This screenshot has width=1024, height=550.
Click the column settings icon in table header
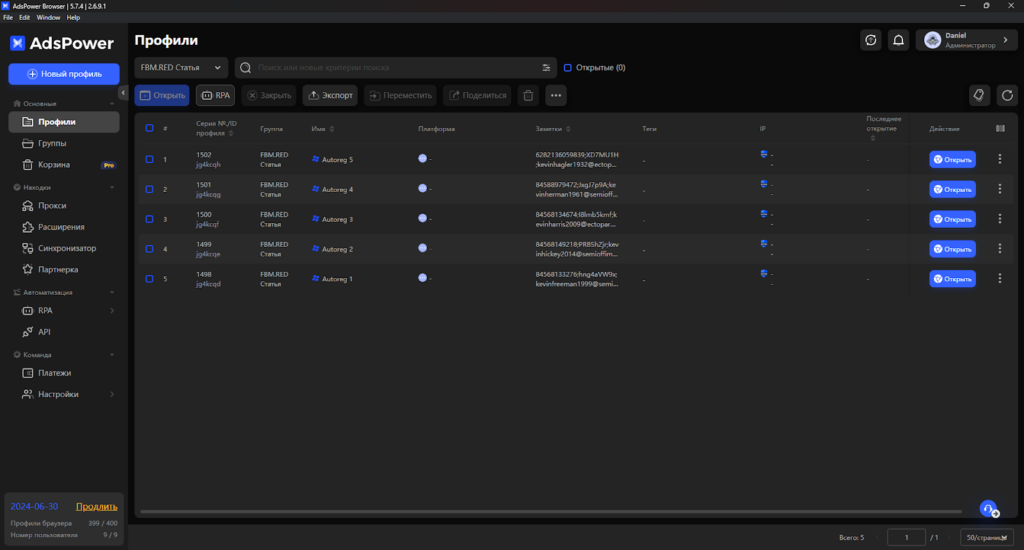[x=1000, y=129]
